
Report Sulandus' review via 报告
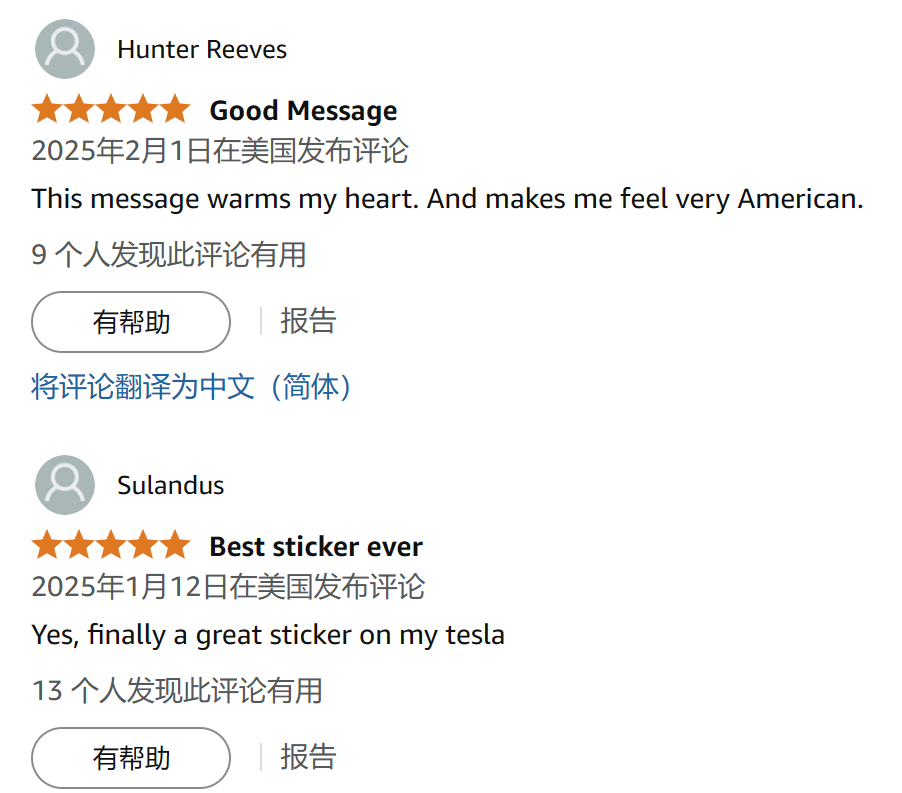coord(308,757)
